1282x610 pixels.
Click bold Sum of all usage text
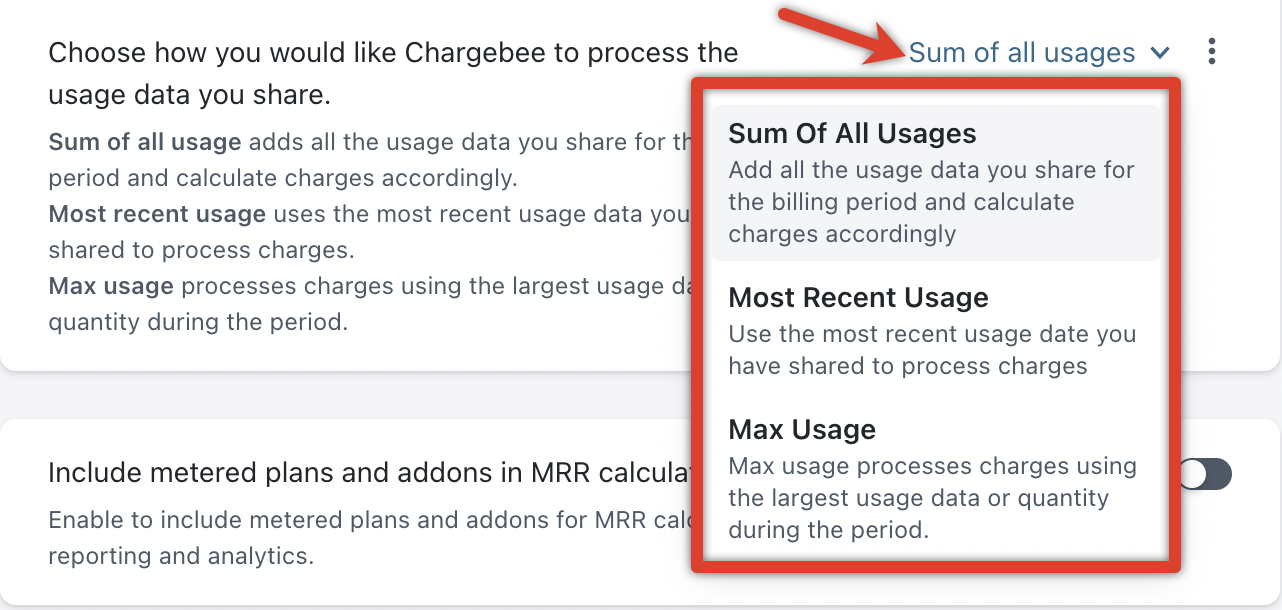pyautogui.click(x=145, y=142)
